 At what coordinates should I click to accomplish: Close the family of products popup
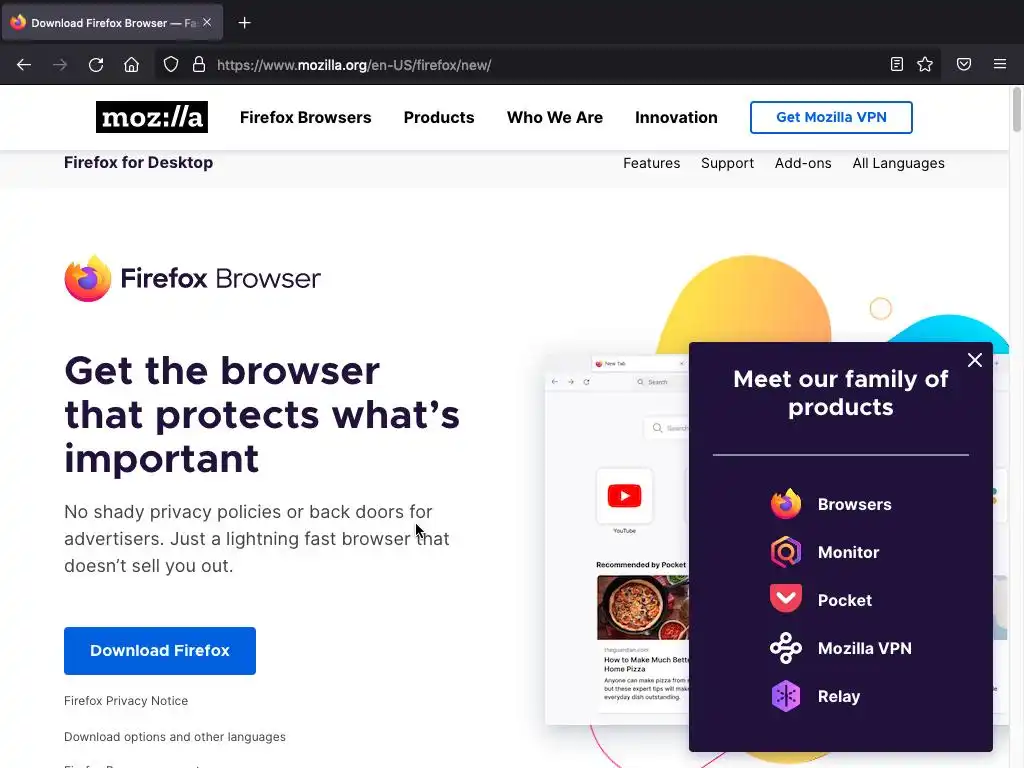tap(974, 360)
